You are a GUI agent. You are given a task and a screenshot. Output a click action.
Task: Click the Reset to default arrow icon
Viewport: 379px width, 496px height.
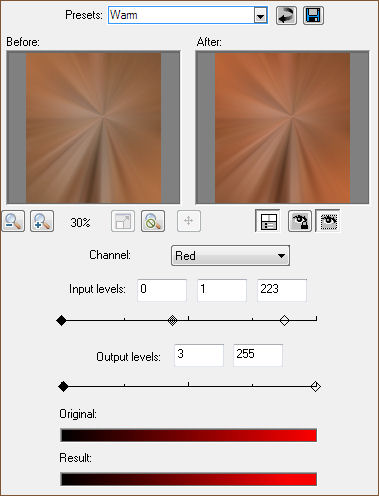[x=286, y=16]
